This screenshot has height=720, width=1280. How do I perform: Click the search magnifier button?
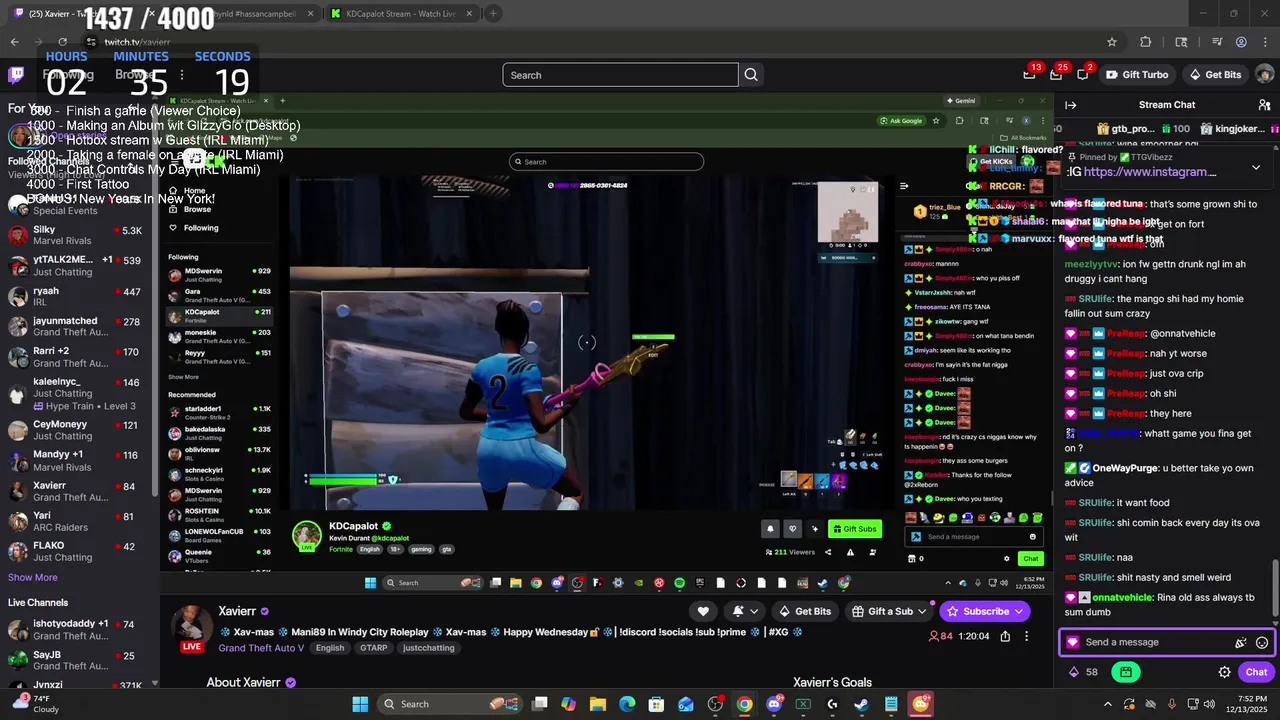[751, 75]
